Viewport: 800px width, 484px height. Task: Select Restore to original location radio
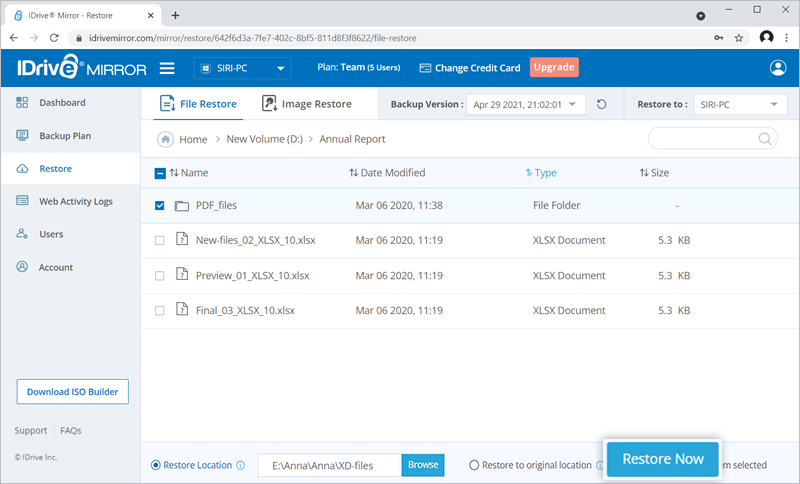click(474, 465)
